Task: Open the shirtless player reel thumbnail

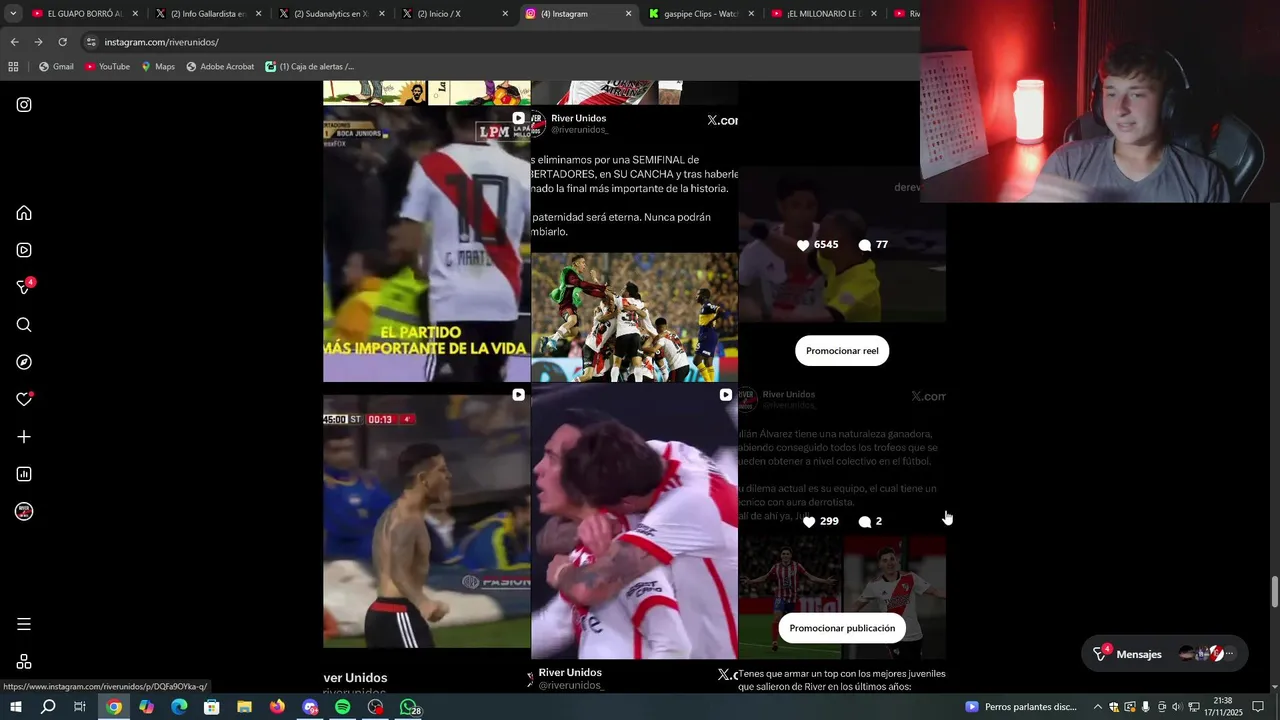Action: coord(427,521)
